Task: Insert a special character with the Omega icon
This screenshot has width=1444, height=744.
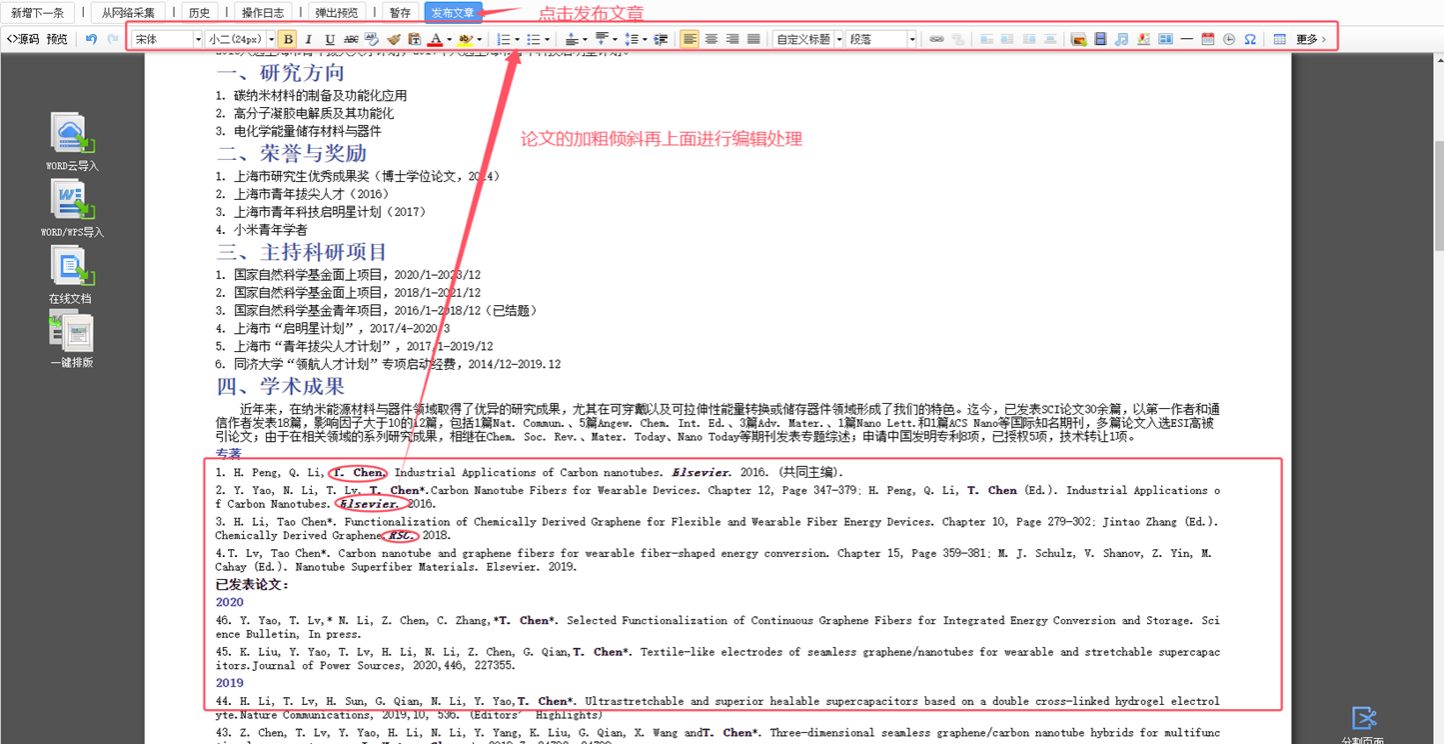Action: tap(1250, 39)
